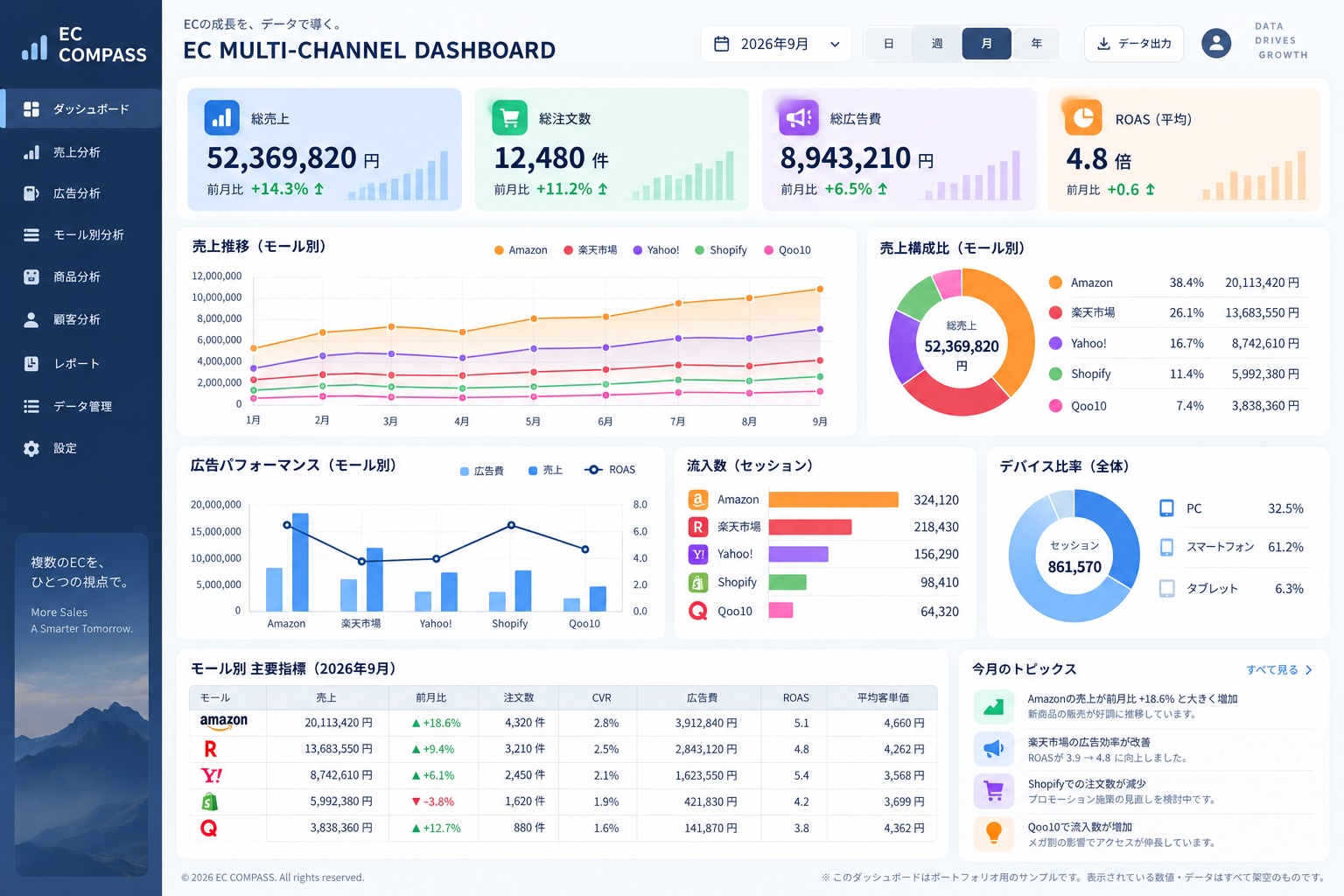1344x896 pixels.
Task: Open すべて見る link in topics
Action: click(x=1279, y=670)
